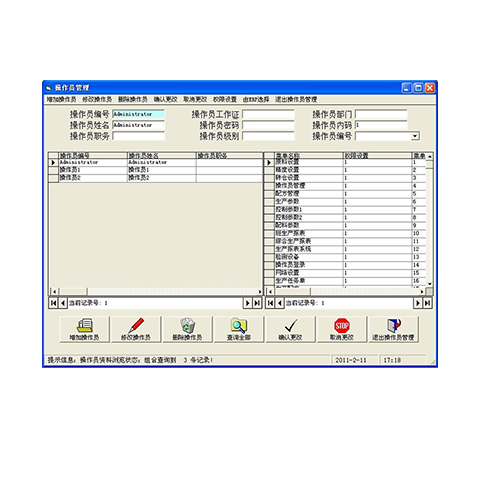Open the 增加操作员 menu item
Image resolution: width=480 pixels, height=480 pixels.
[61, 99]
